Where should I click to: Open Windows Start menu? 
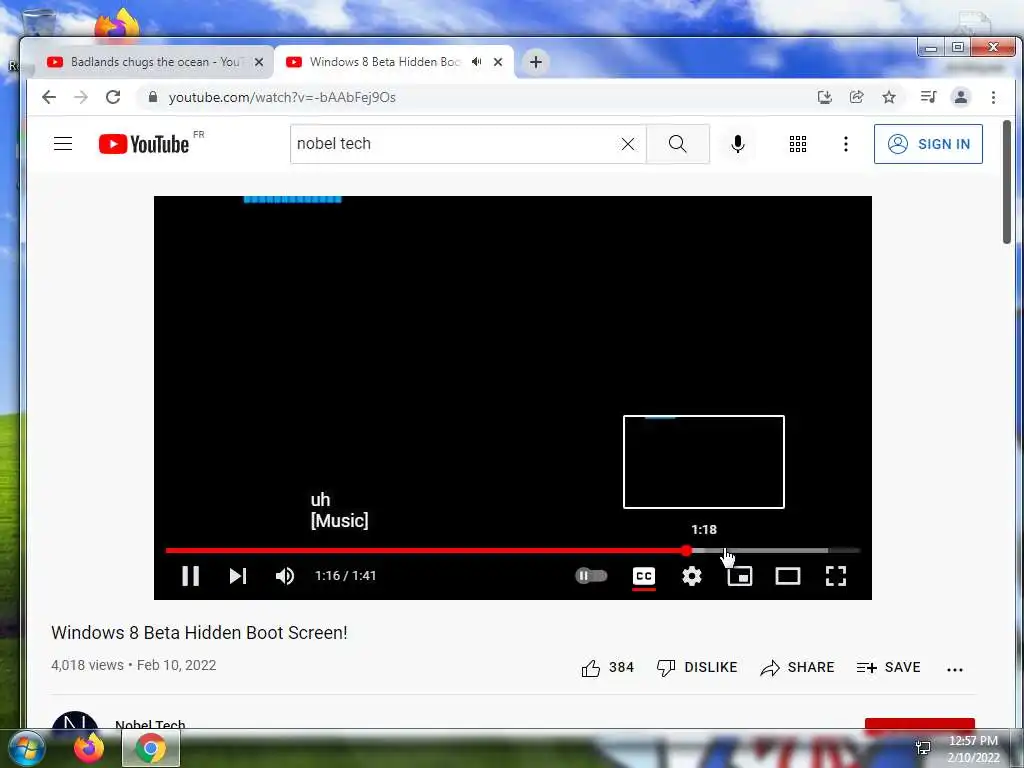(26, 748)
